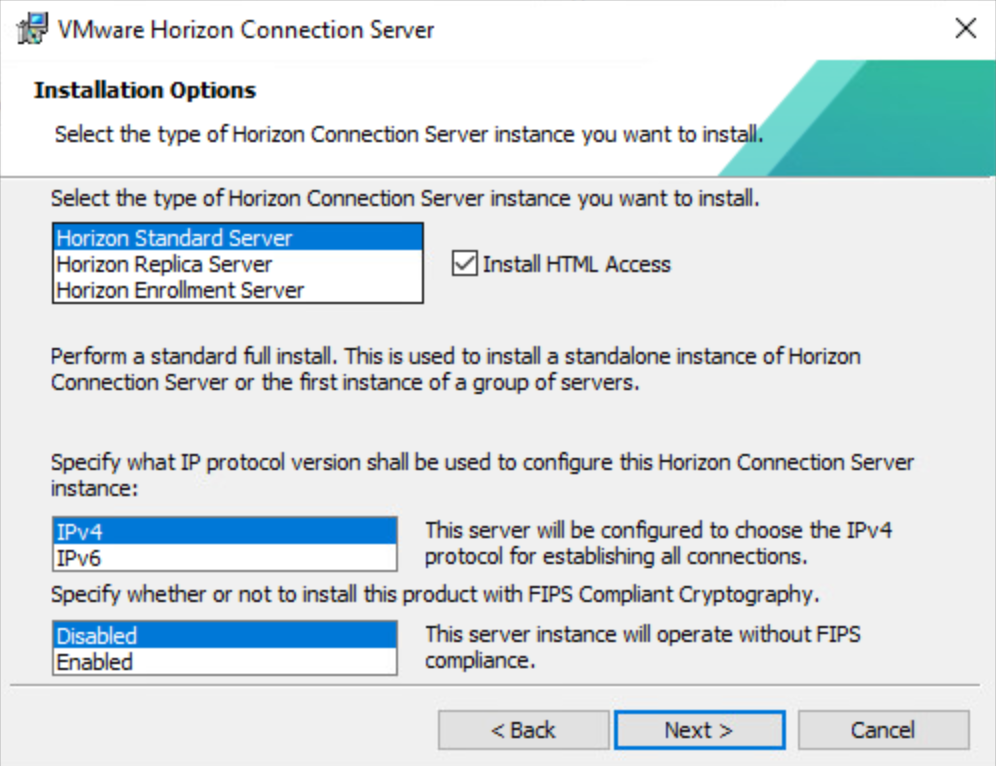Click the Installation Options heading
The image size is (996, 766).
point(145,90)
